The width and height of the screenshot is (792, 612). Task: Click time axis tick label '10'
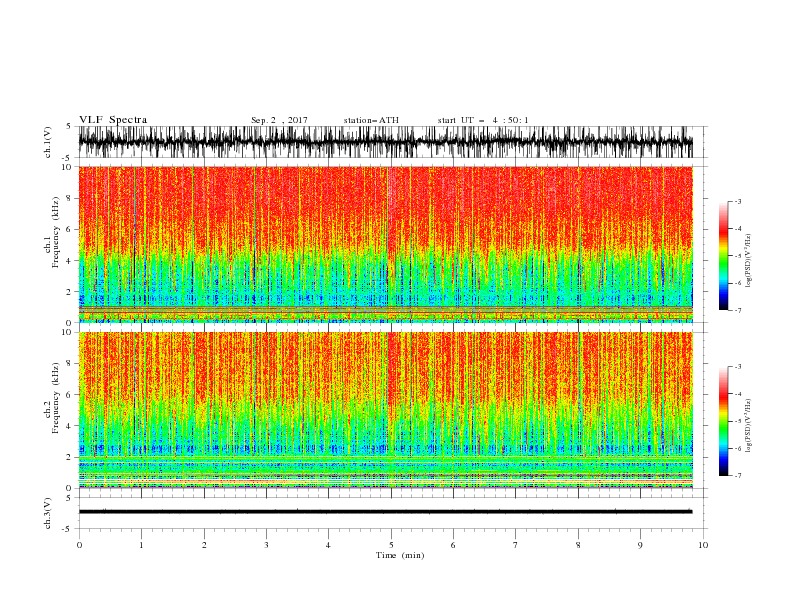tap(703, 545)
